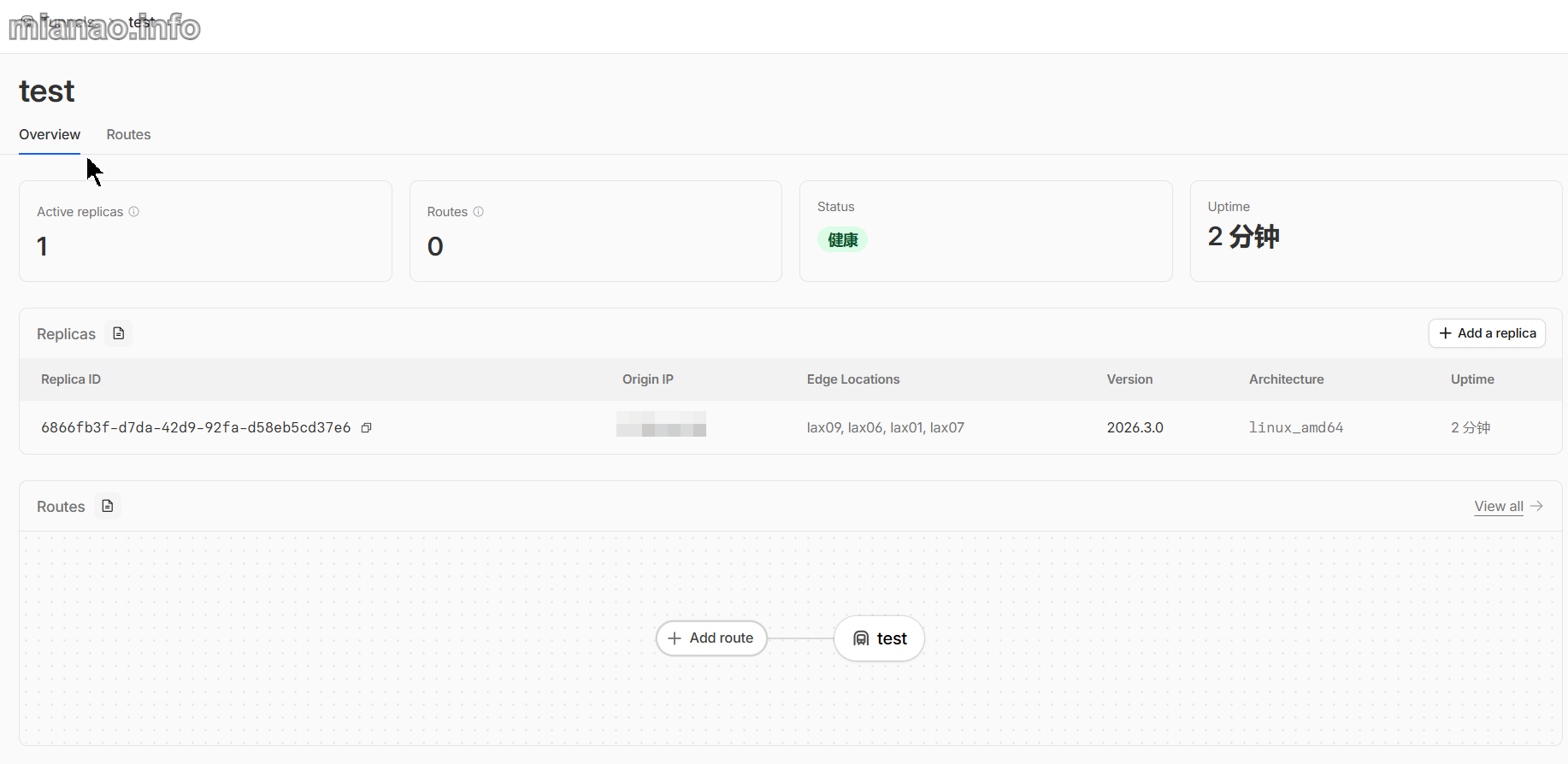Copy the replica ID to clipboard
The image size is (1568, 764).
[366, 427]
